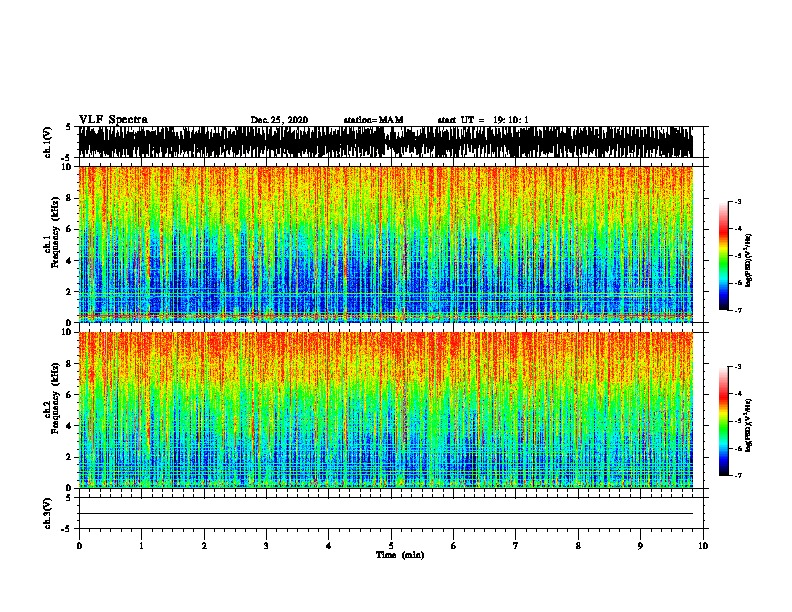
Task: Click inside the ch.2 spectrogram plot
Action: click(385, 410)
